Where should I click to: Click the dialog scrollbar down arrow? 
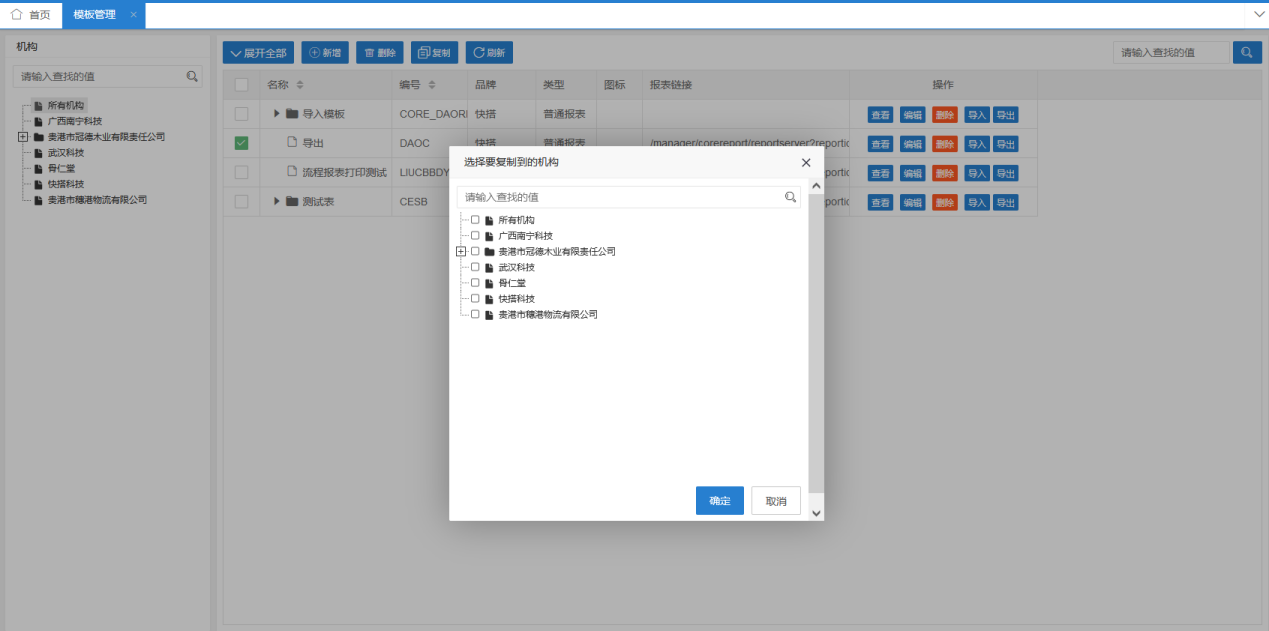point(816,512)
